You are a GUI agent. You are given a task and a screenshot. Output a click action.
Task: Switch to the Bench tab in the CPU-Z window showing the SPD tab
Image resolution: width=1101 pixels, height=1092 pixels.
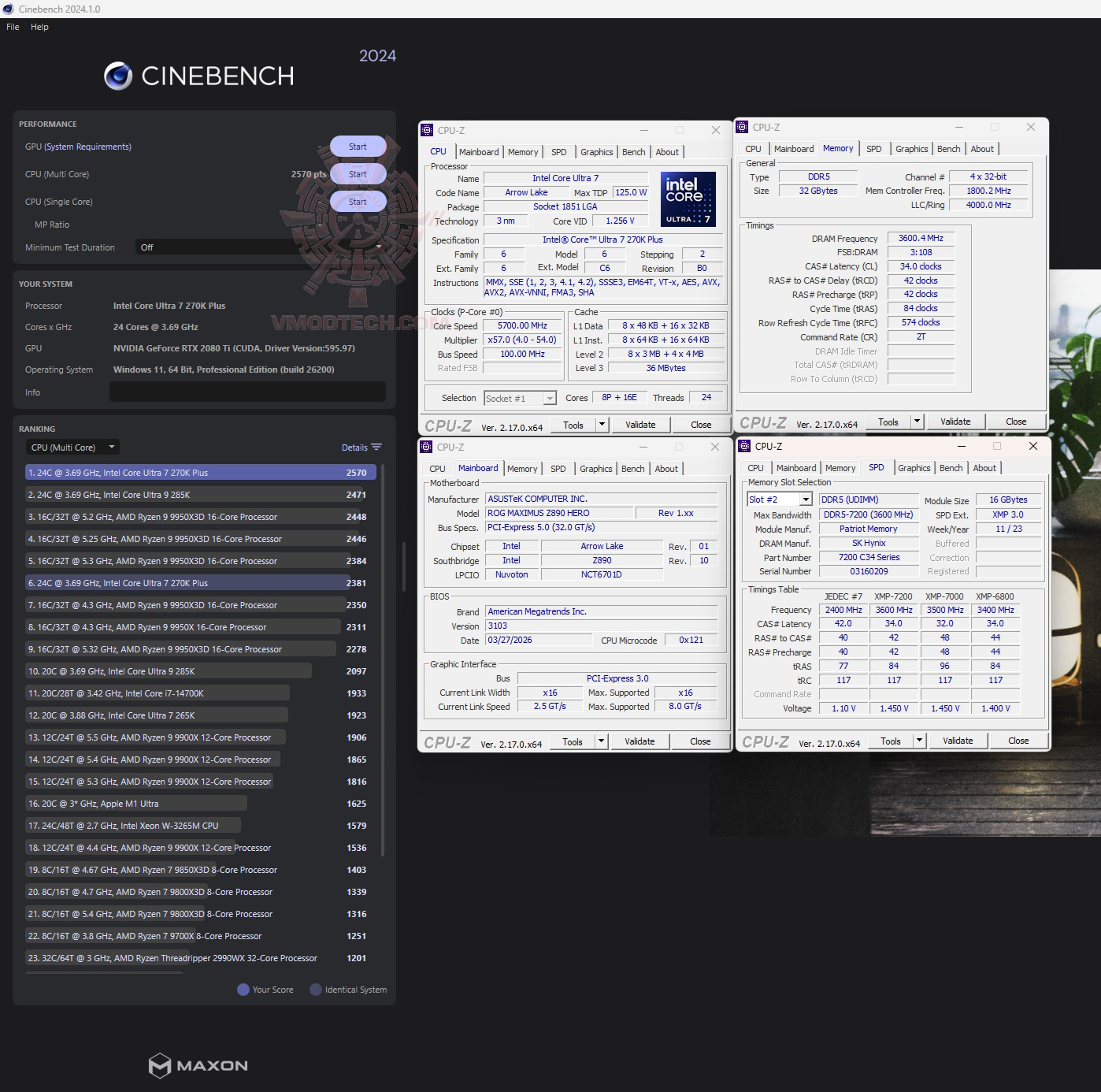pos(951,468)
